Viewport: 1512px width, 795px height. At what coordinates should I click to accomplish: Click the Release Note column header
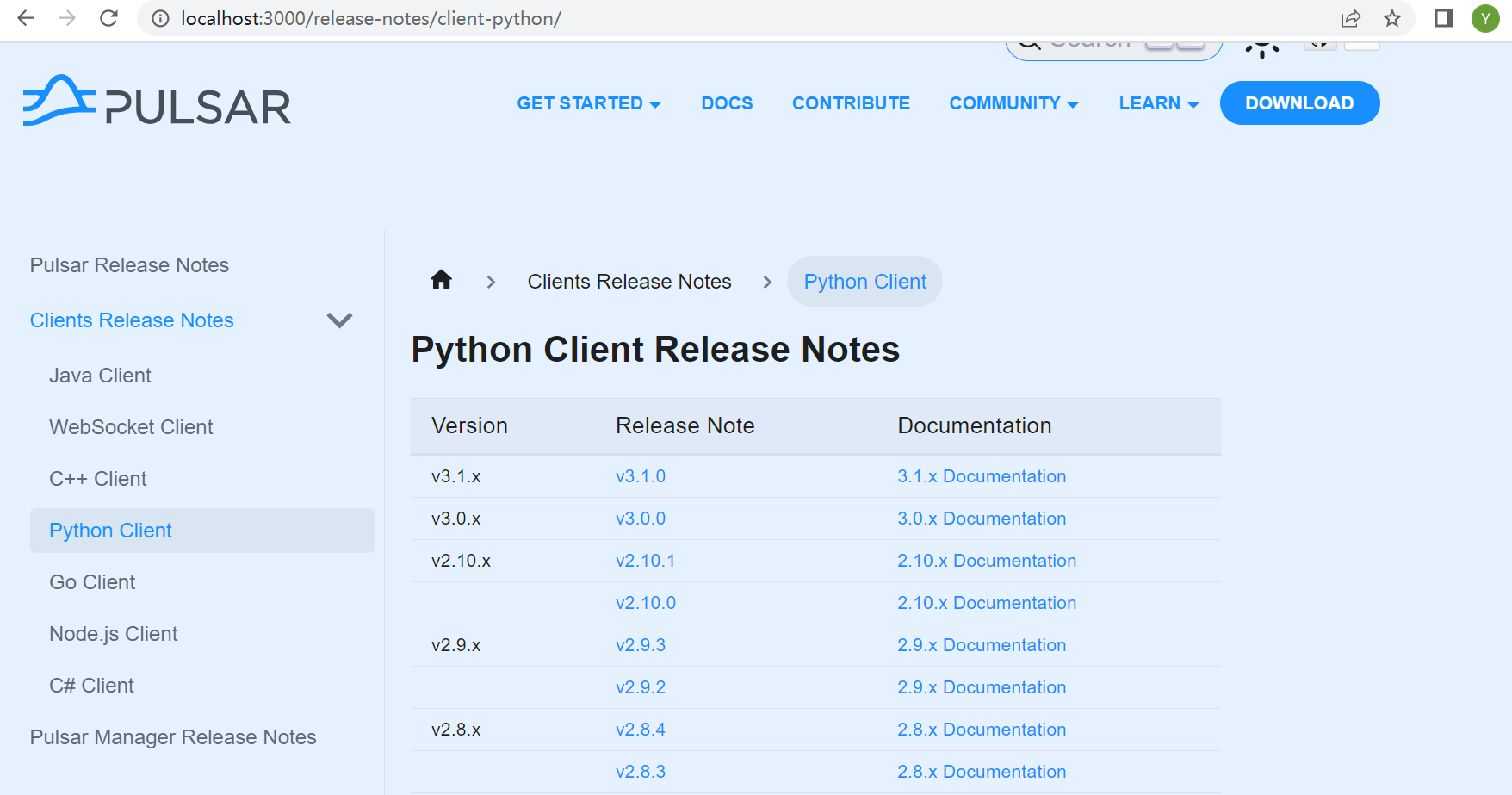(685, 425)
